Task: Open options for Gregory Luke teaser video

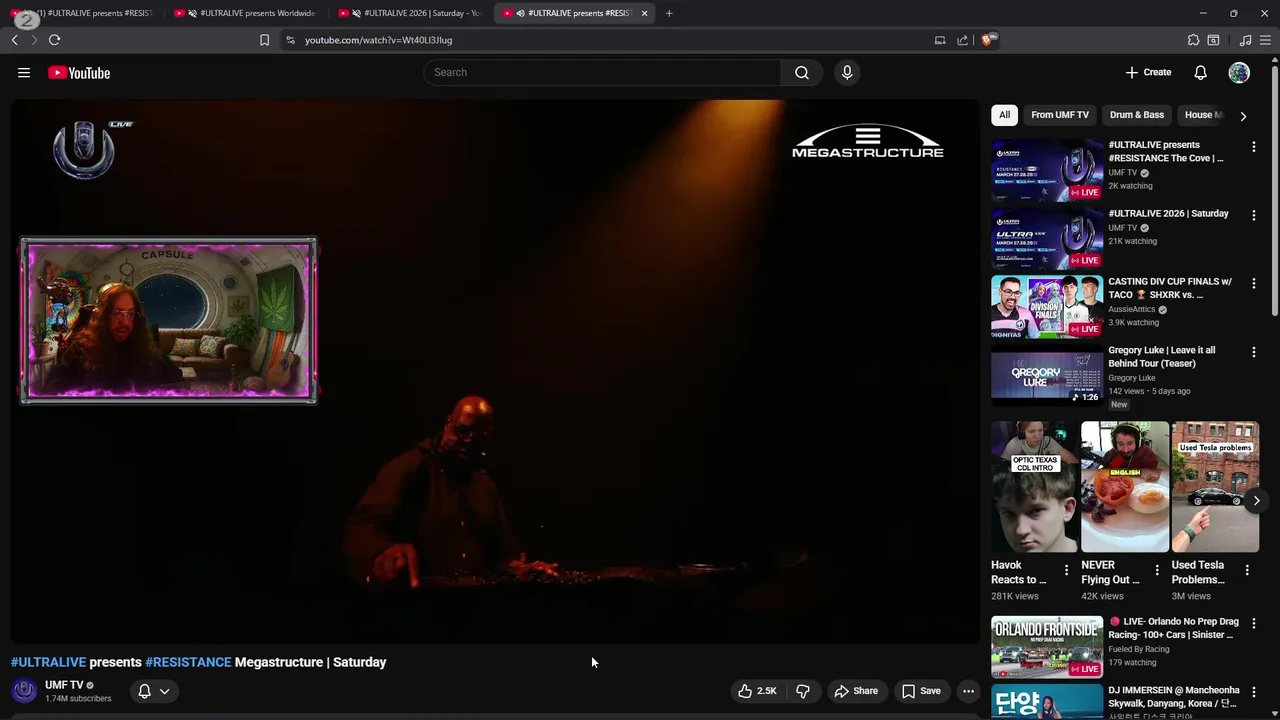Action: pyautogui.click(x=1253, y=352)
